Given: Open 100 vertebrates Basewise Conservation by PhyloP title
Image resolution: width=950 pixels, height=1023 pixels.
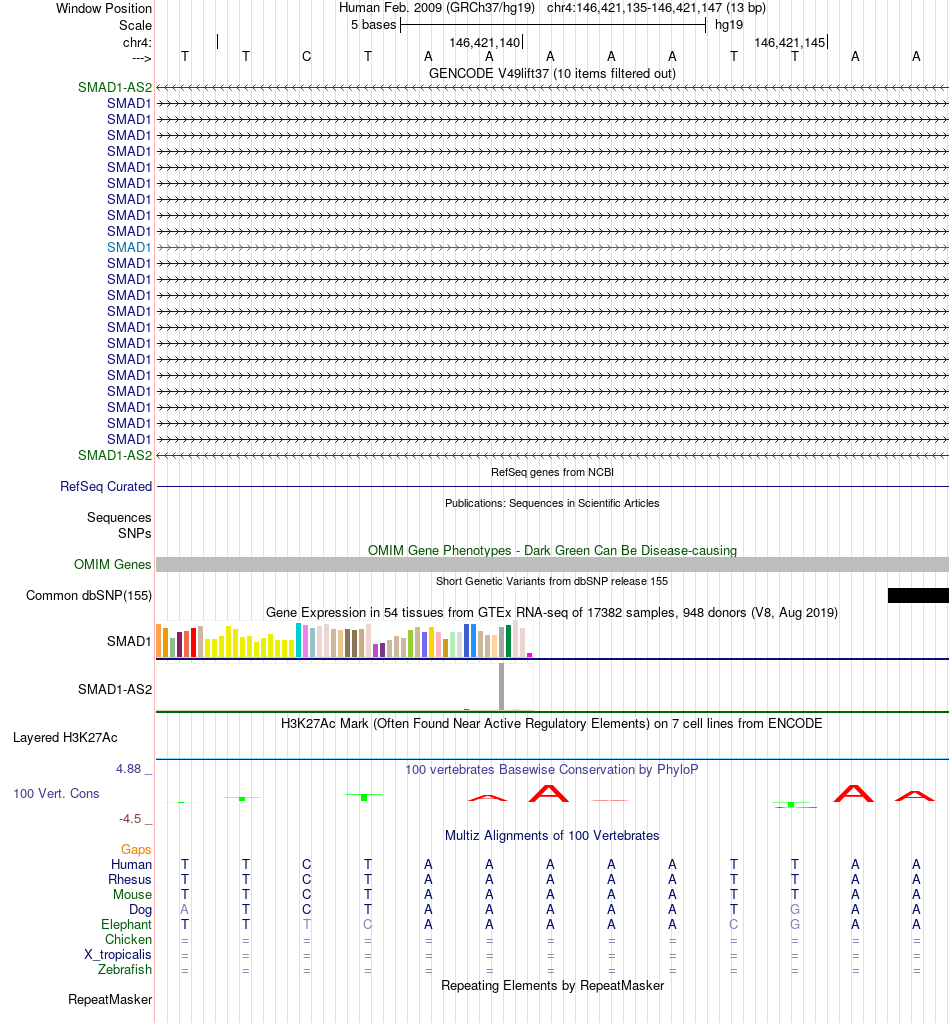Looking at the screenshot, I should point(552,770).
